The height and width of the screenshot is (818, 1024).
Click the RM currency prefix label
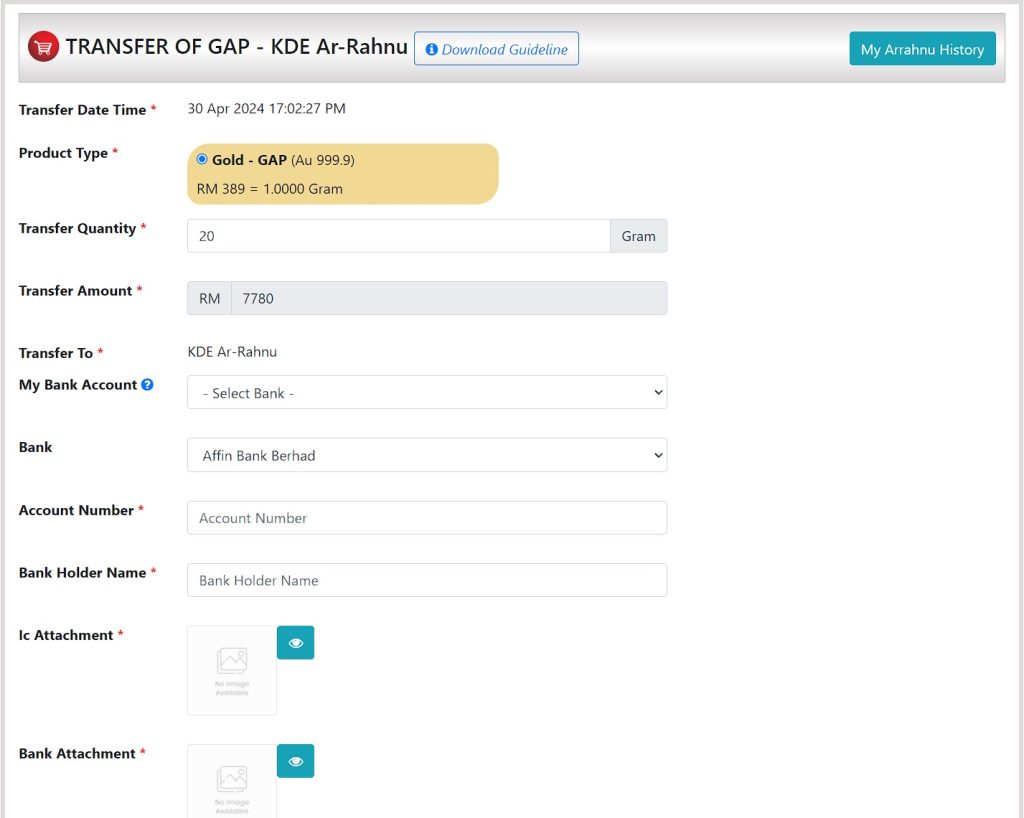(209, 298)
